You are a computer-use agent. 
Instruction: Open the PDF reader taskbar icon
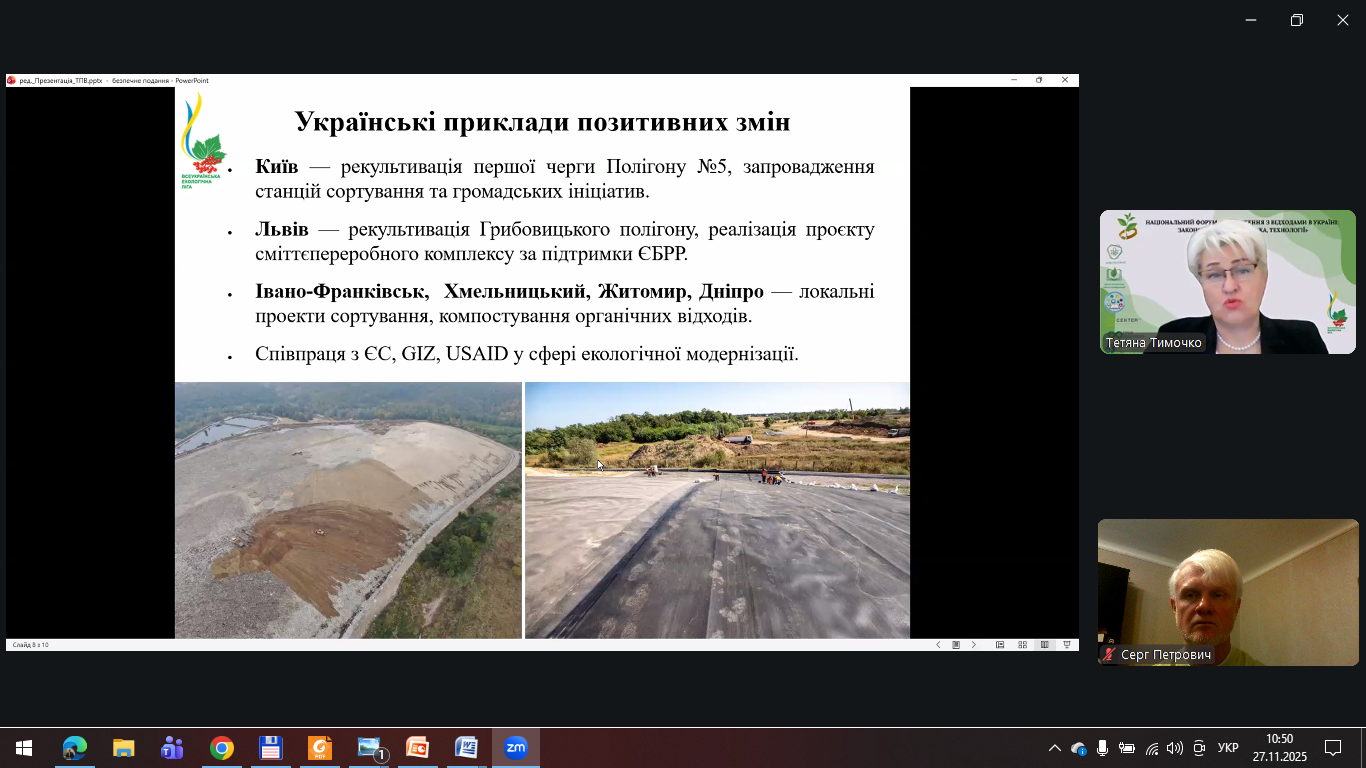(x=319, y=748)
